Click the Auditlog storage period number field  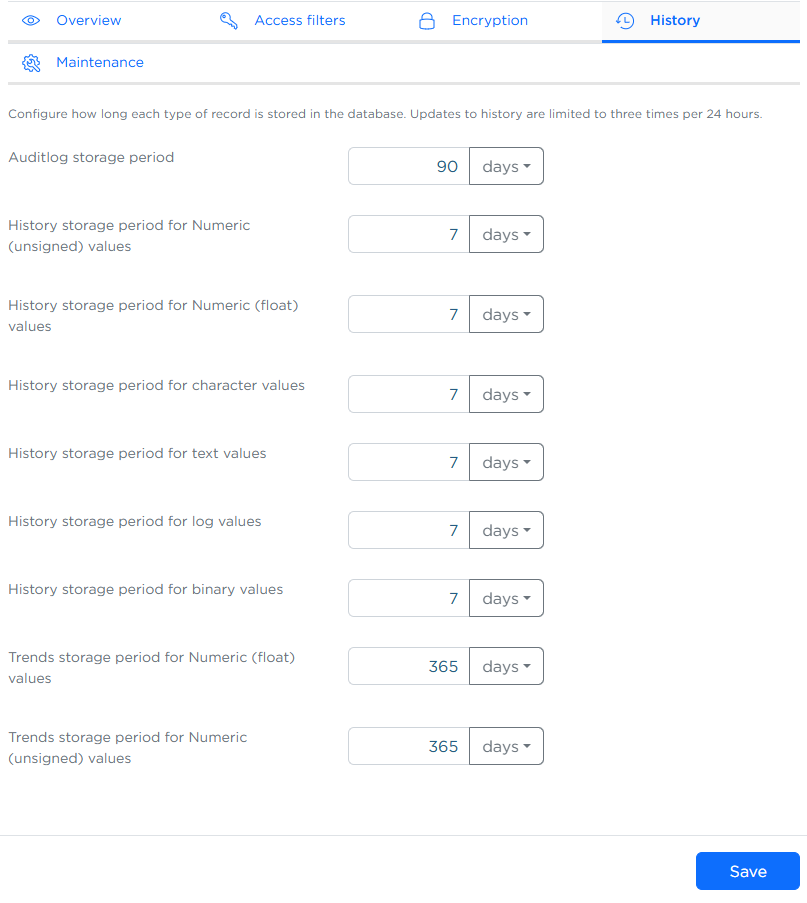tap(408, 167)
